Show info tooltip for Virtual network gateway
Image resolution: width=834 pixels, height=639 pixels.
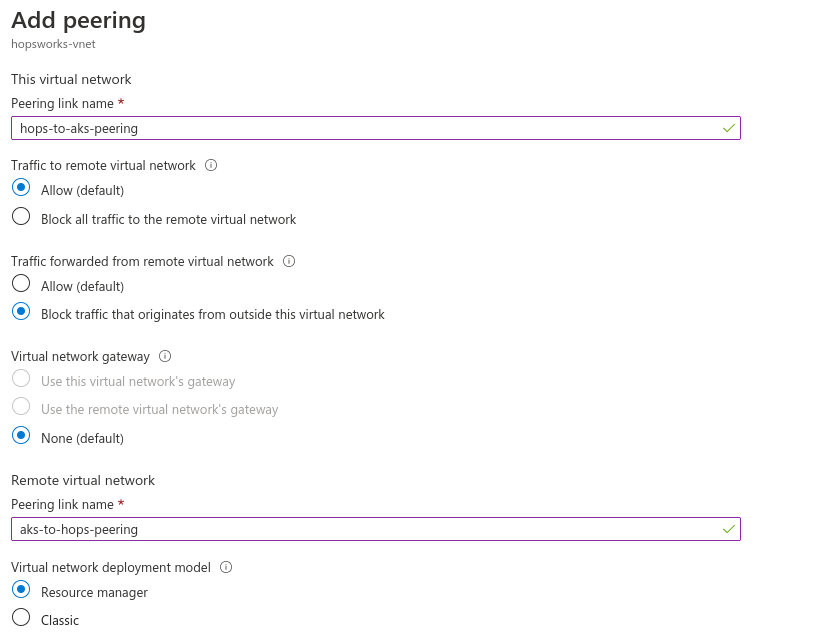coord(165,356)
